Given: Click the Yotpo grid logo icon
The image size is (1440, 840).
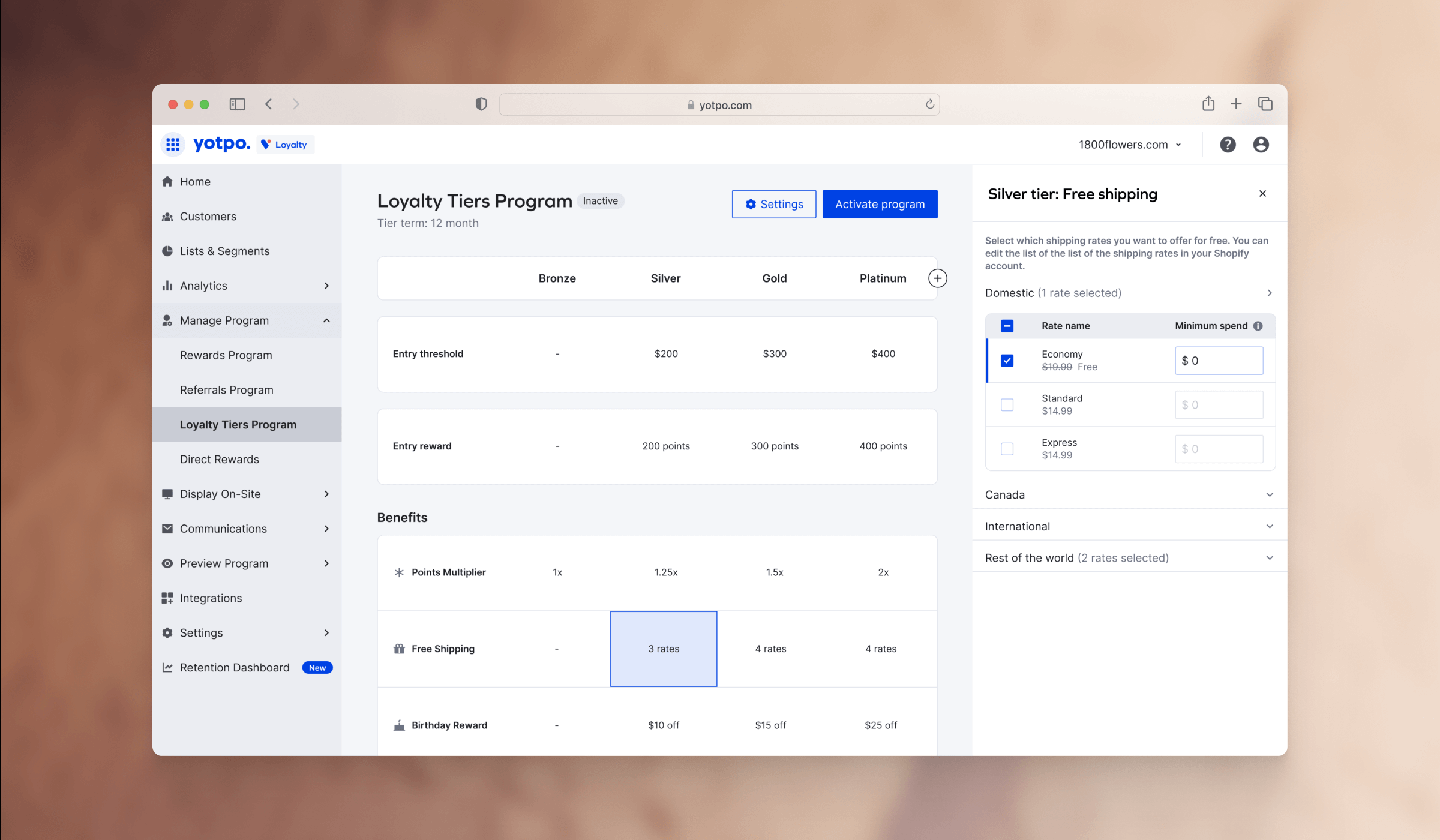Looking at the screenshot, I should coord(173,144).
